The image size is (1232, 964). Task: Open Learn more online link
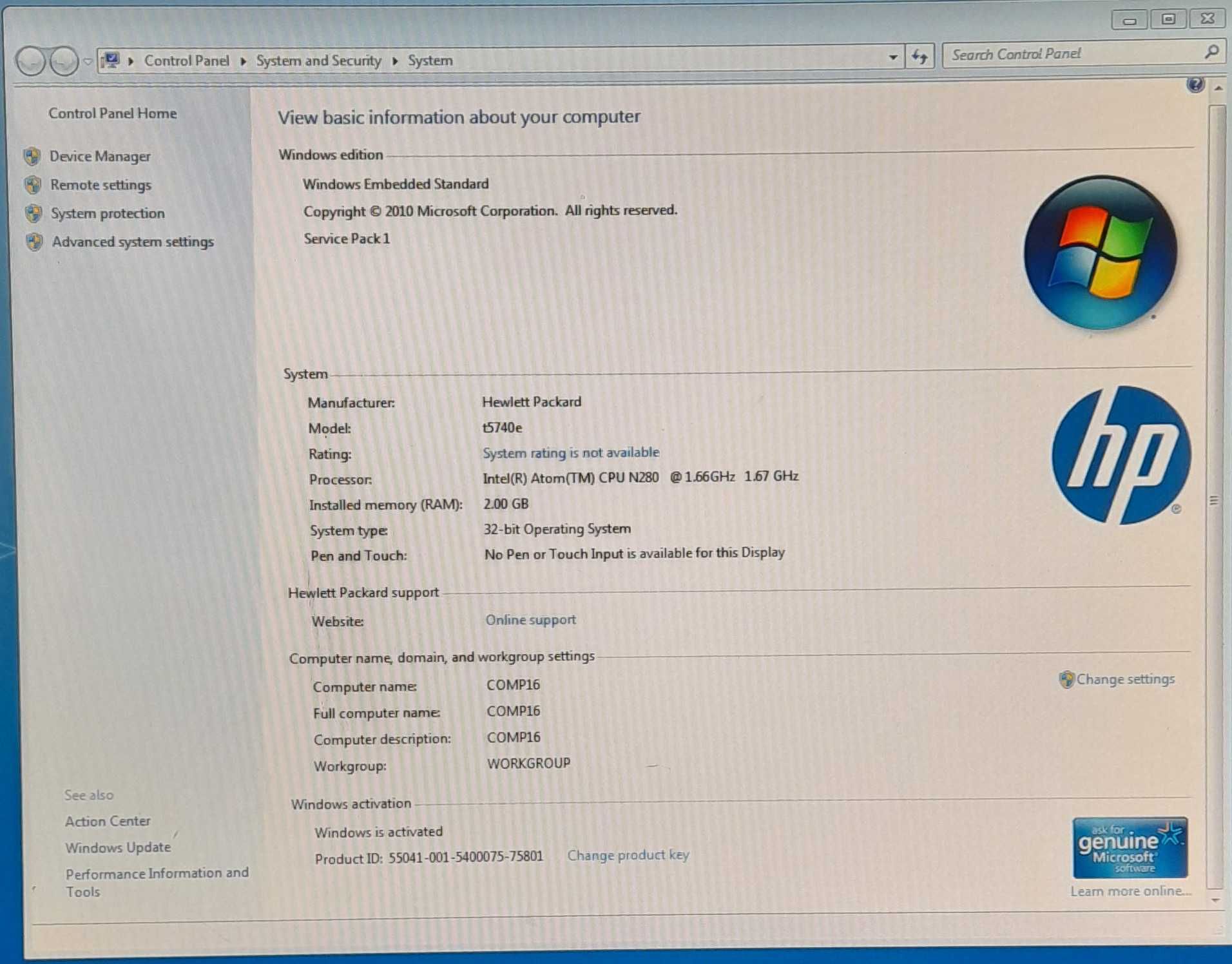click(x=1131, y=891)
